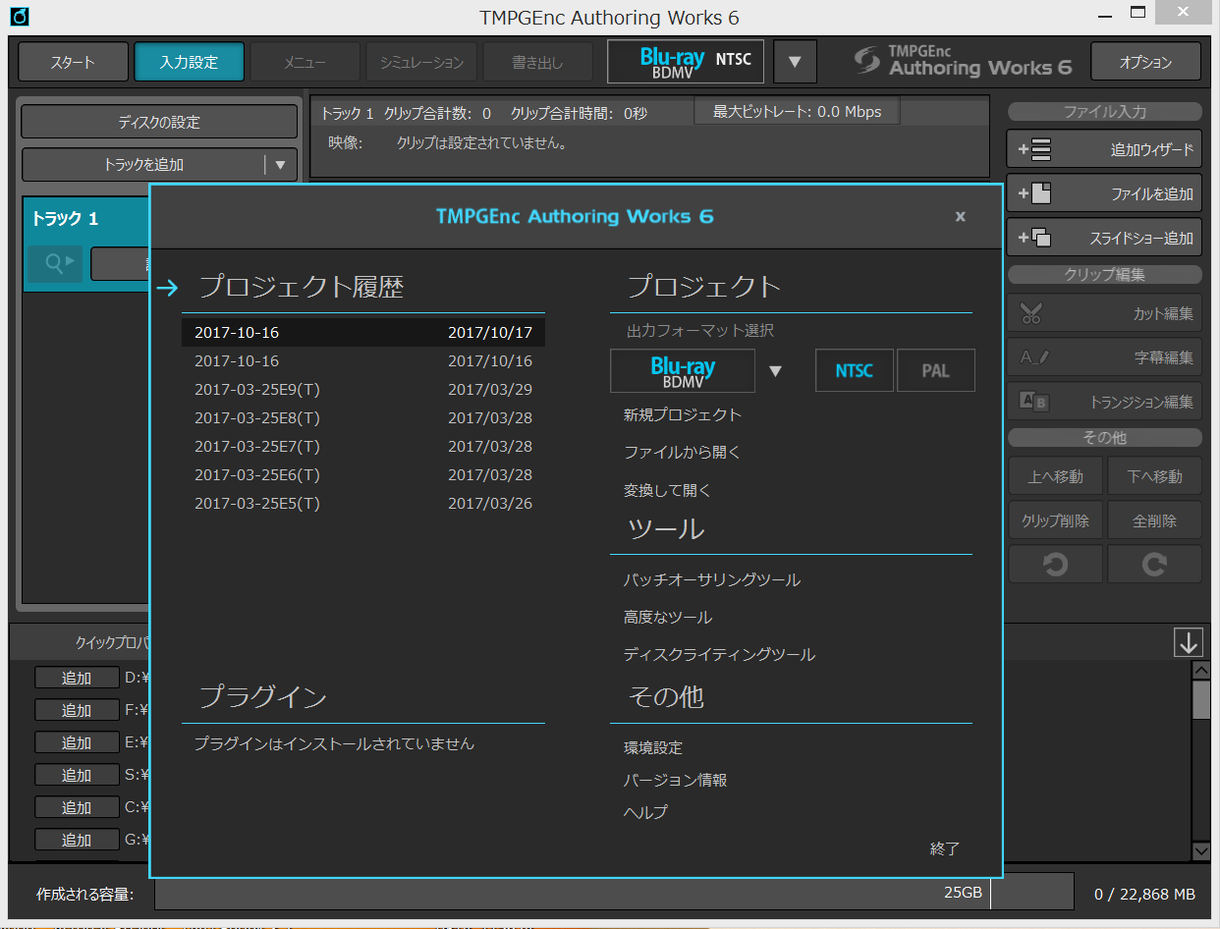1220x929 pixels.
Task: Open the ヘルプ link
Action: (646, 811)
